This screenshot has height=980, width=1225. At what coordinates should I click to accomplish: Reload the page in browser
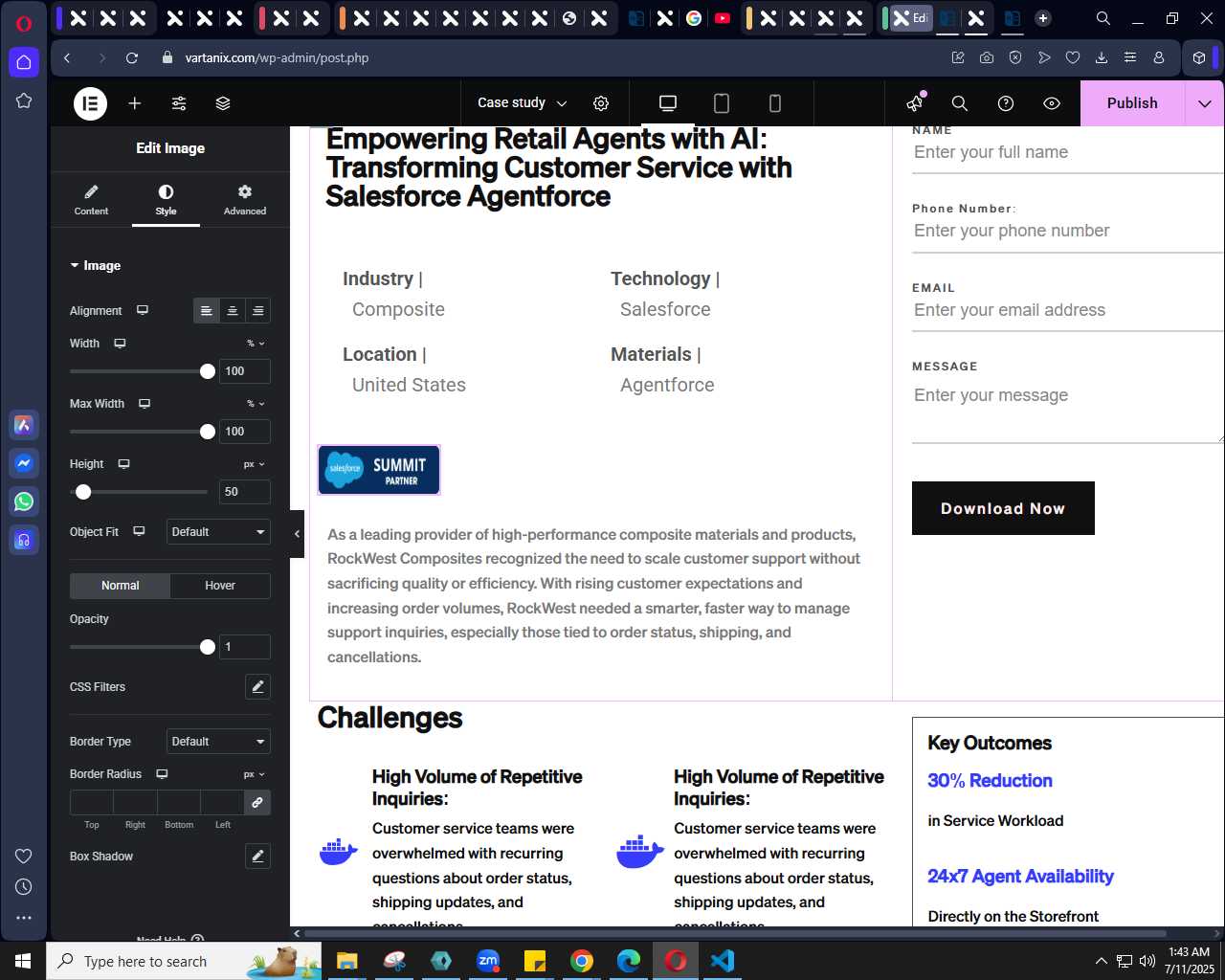pyautogui.click(x=132, y=57)
